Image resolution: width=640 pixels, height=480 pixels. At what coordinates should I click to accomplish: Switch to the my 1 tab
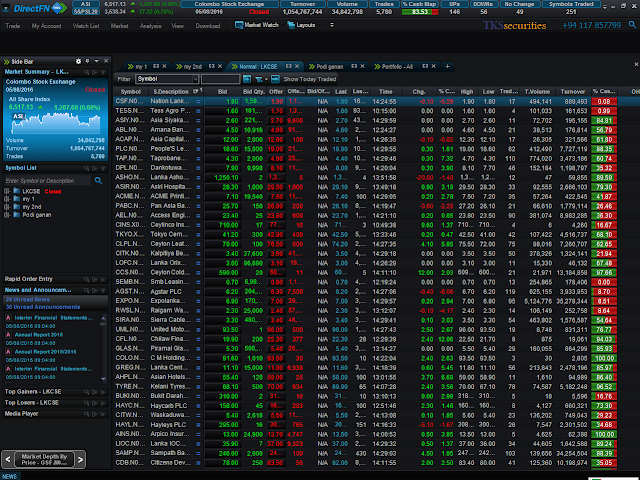pyautogui.click(x=141, y=67)
